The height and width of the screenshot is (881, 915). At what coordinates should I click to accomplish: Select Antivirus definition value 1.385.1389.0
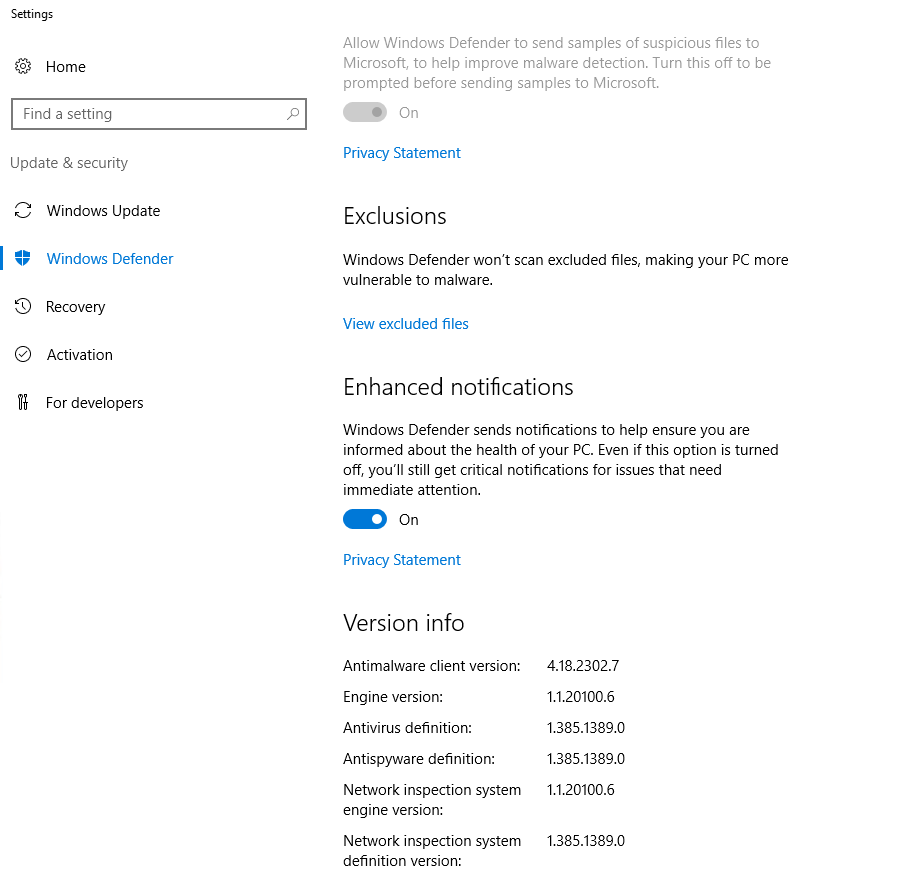[x=585, y=728]
